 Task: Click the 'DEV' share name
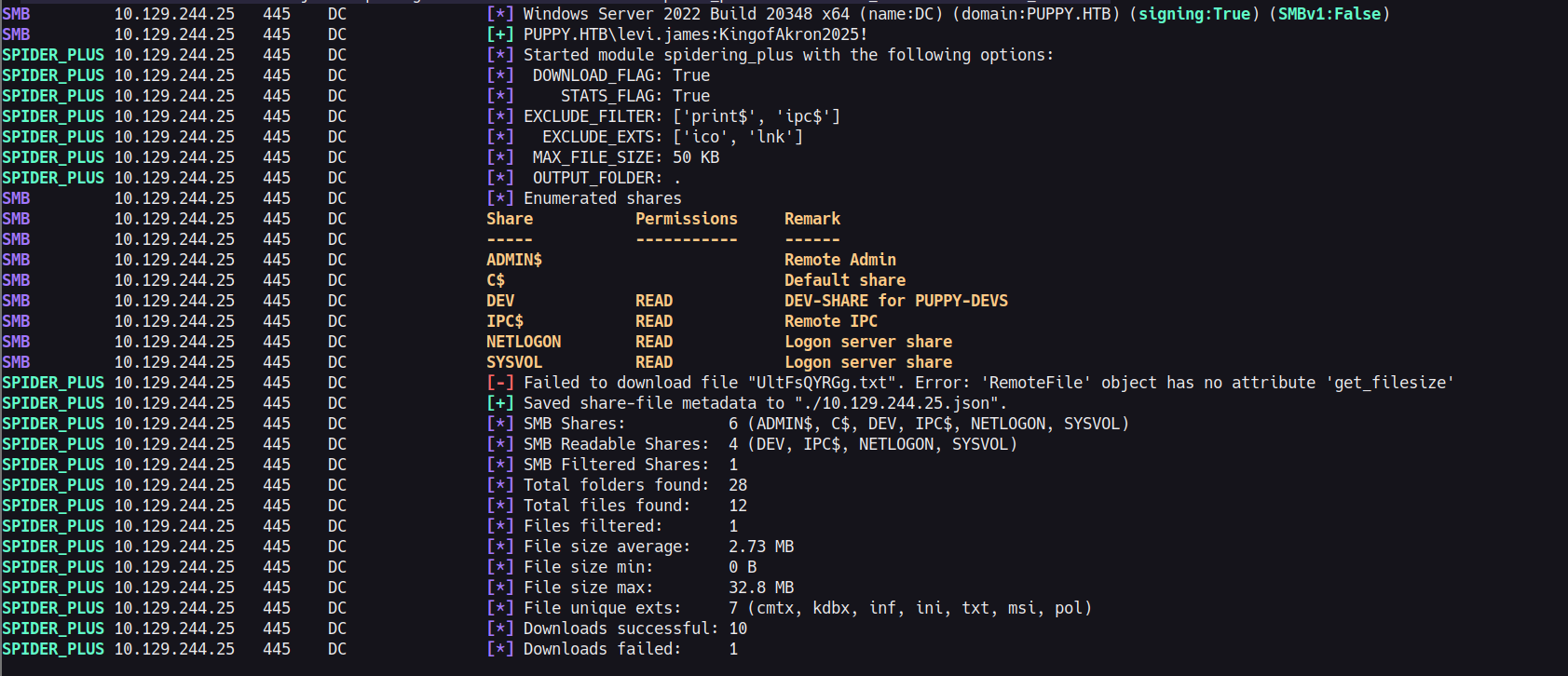500,301
